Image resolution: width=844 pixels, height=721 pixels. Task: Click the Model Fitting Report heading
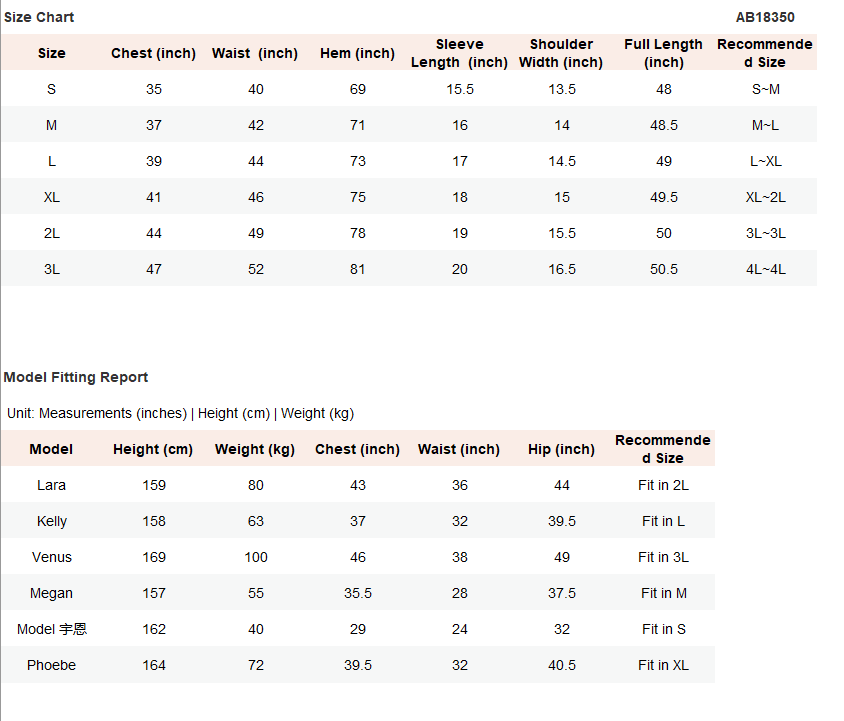(x=76, y=377)
